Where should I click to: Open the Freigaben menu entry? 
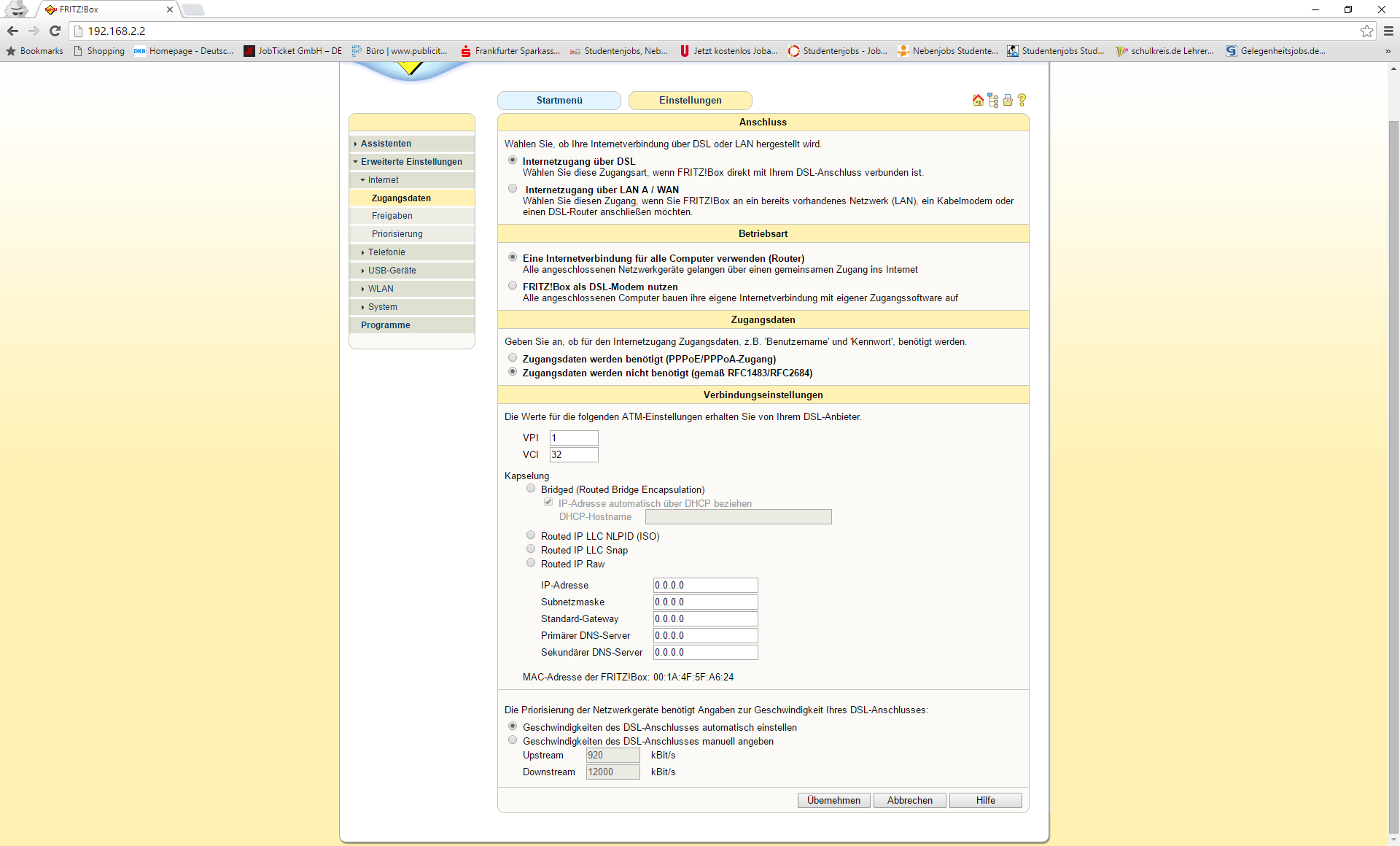pyautogui.click(x=392, y=216)
